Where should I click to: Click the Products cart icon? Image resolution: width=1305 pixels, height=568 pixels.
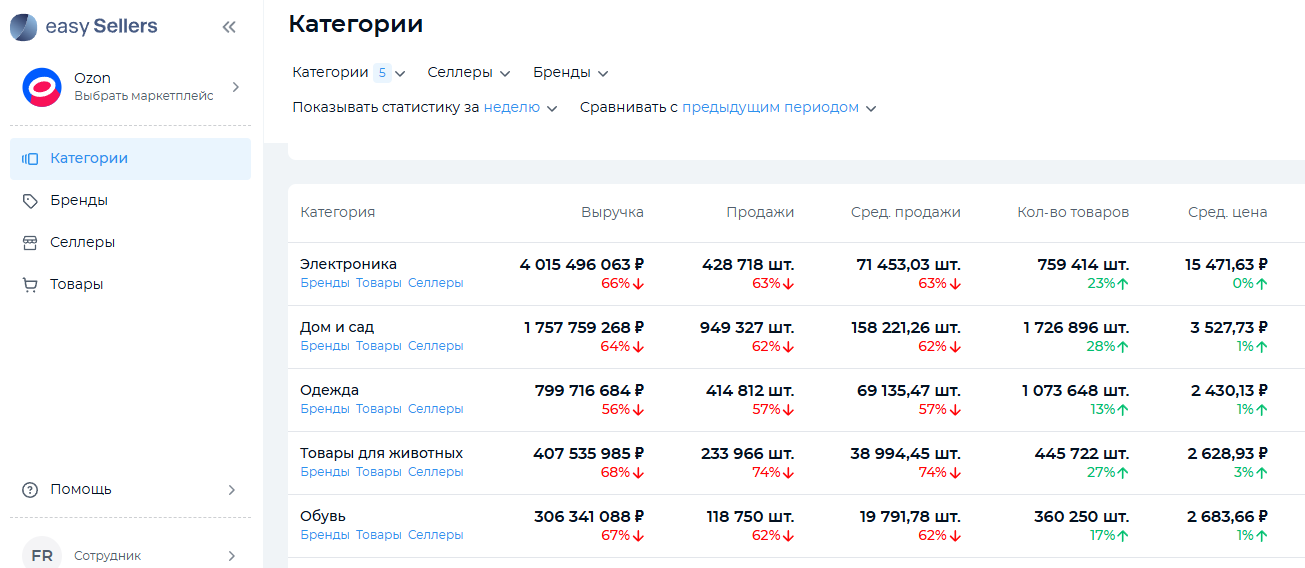point(30,285)
